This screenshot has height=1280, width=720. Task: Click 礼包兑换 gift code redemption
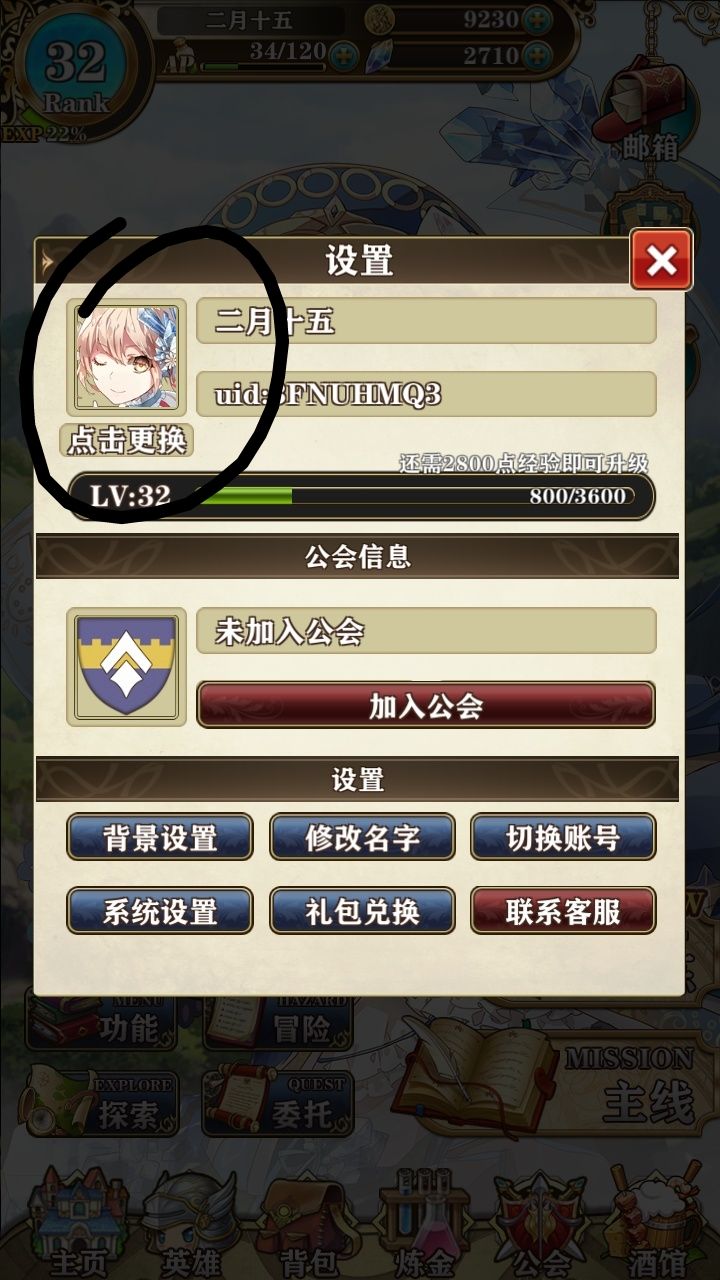click(362, 911)
